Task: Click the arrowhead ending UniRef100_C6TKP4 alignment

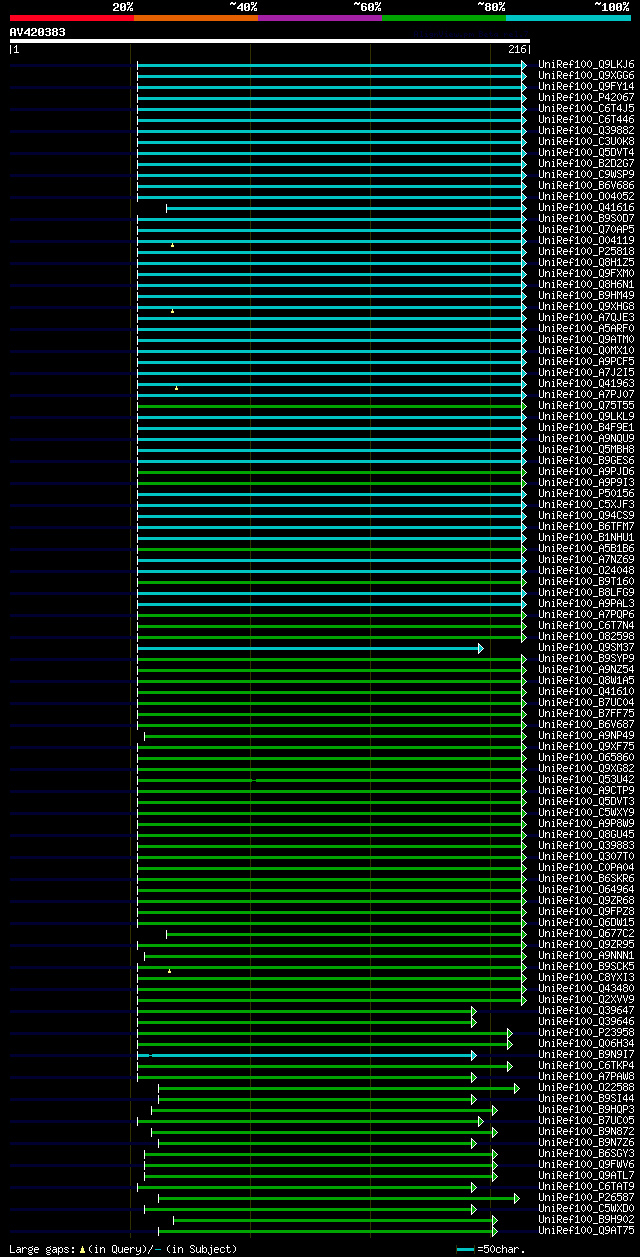Action: click(x=509, y=1065)
